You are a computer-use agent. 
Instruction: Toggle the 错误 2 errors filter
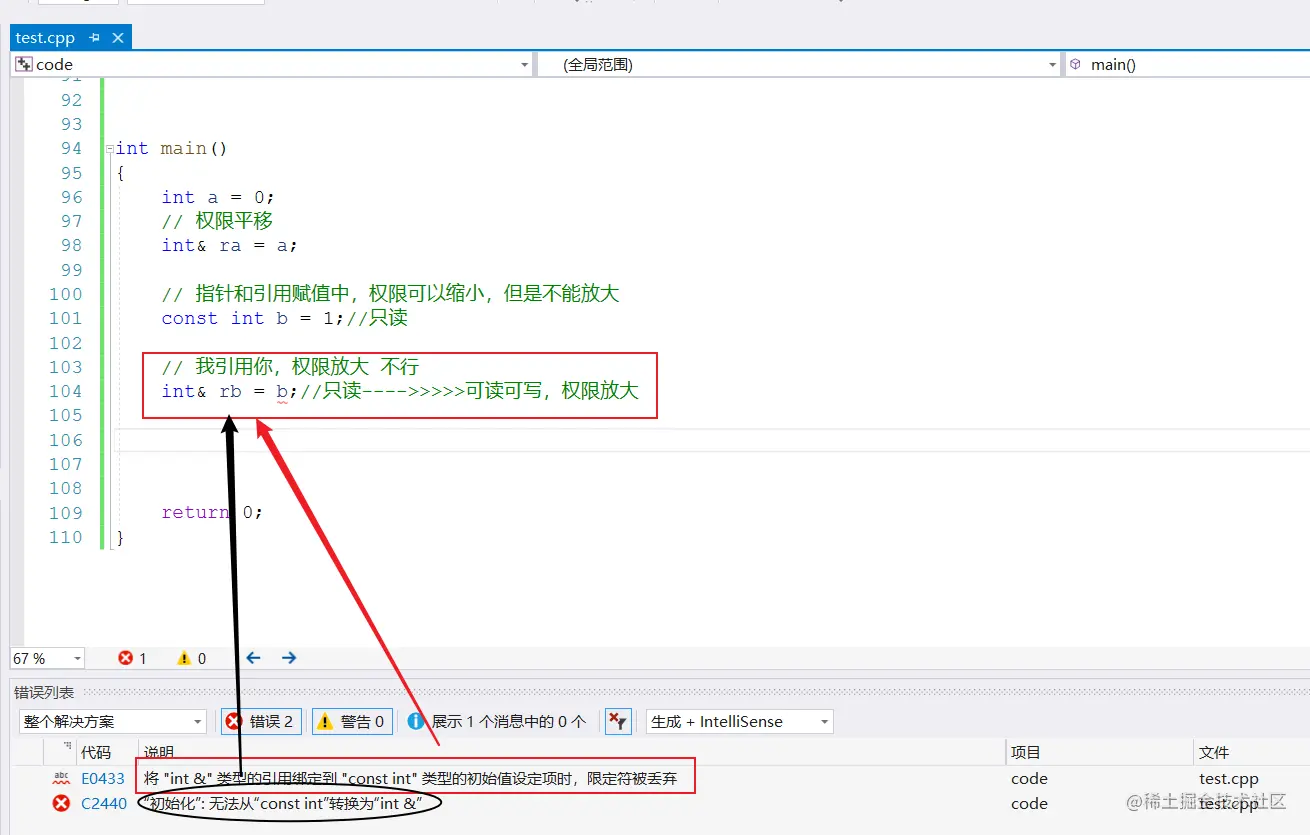click(x=261, y=721)
